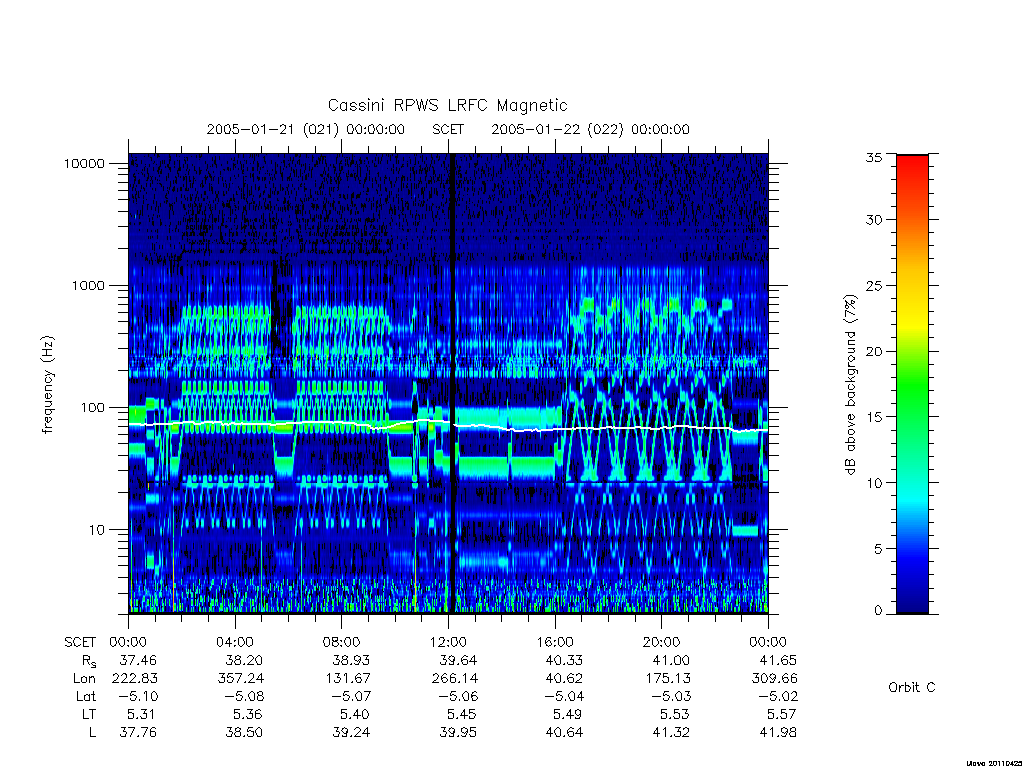Image resolution: width=1024 pixels, height=768 pixels.
Task: Click the colorbar tick value 20
Action: point(874,351)
